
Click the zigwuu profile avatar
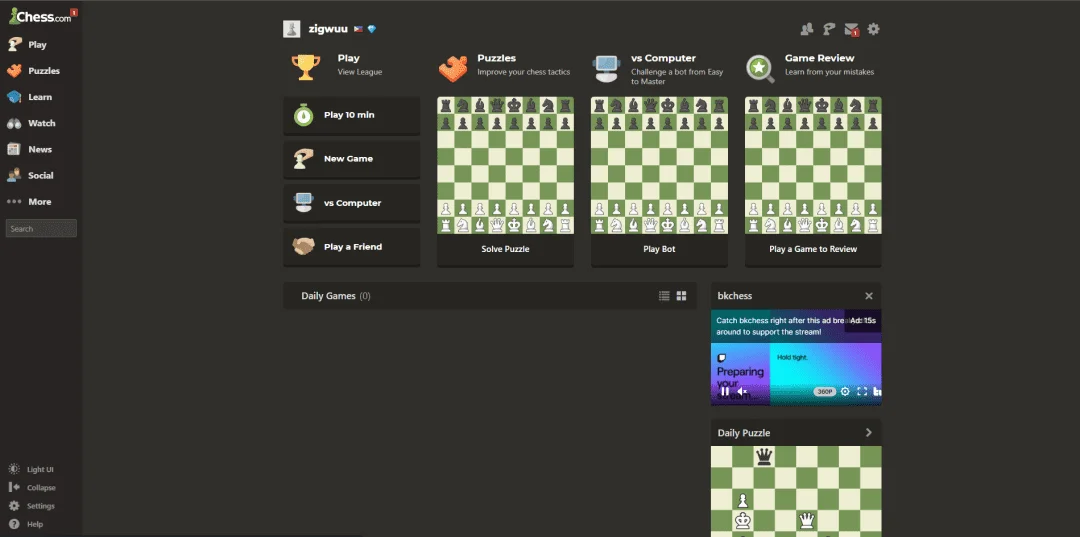point(292,29)
